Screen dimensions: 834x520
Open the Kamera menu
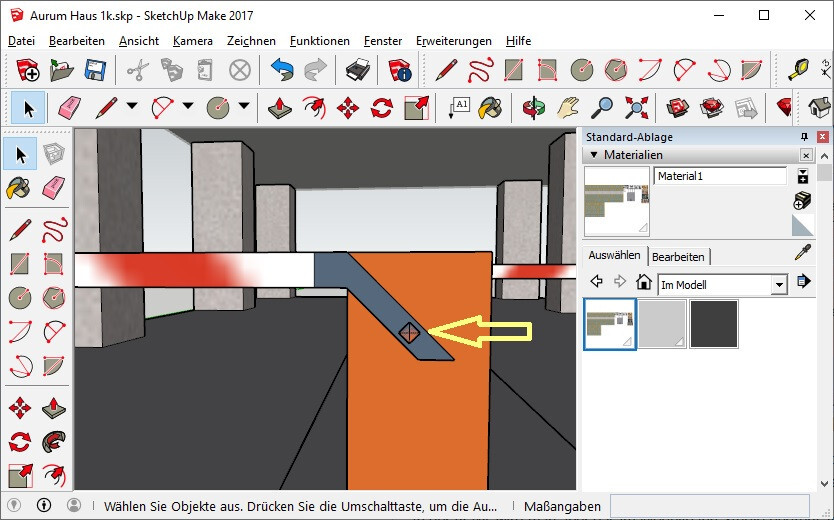click(193, 41)
